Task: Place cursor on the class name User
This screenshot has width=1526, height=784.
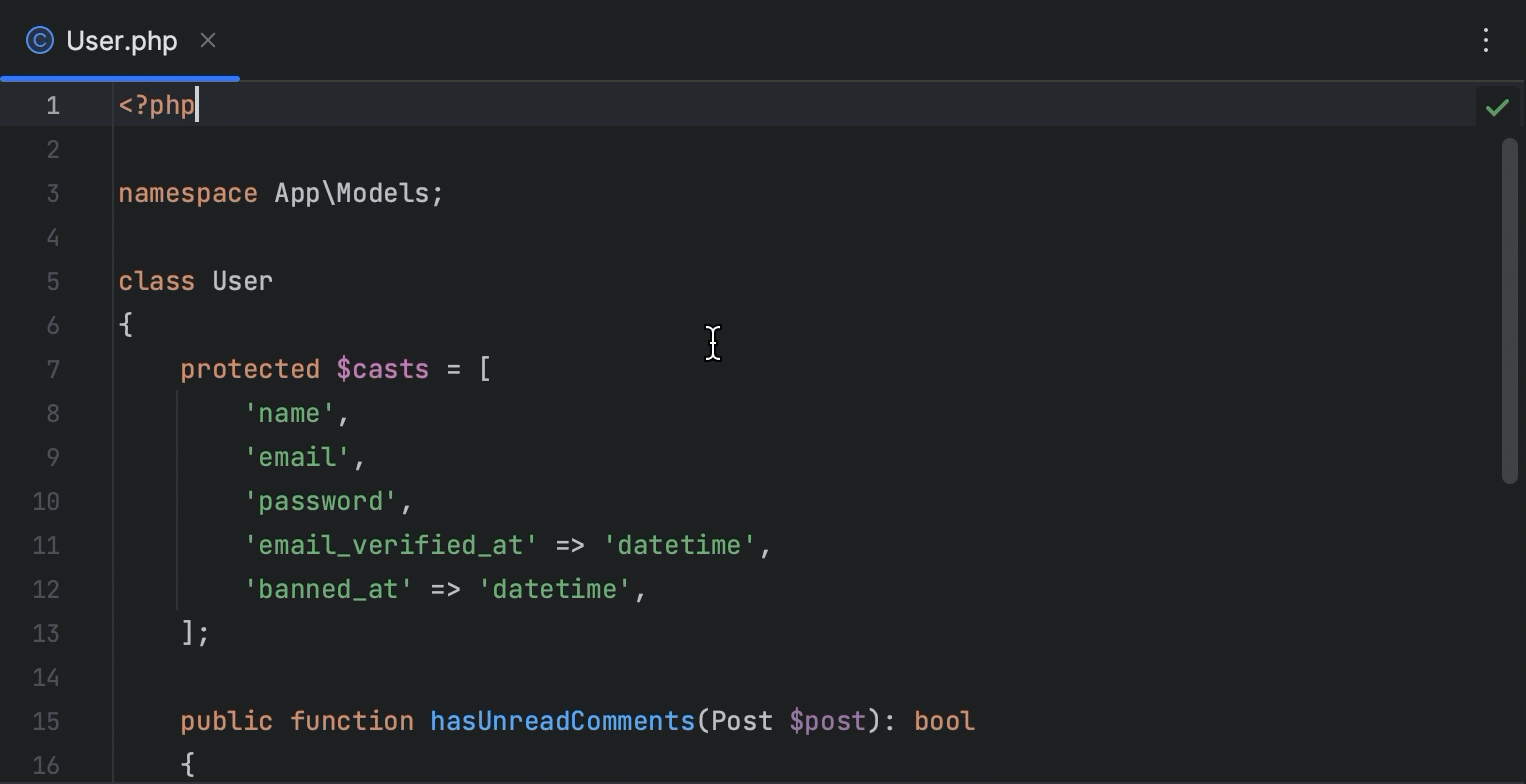Action: click(x=242, y=281)
